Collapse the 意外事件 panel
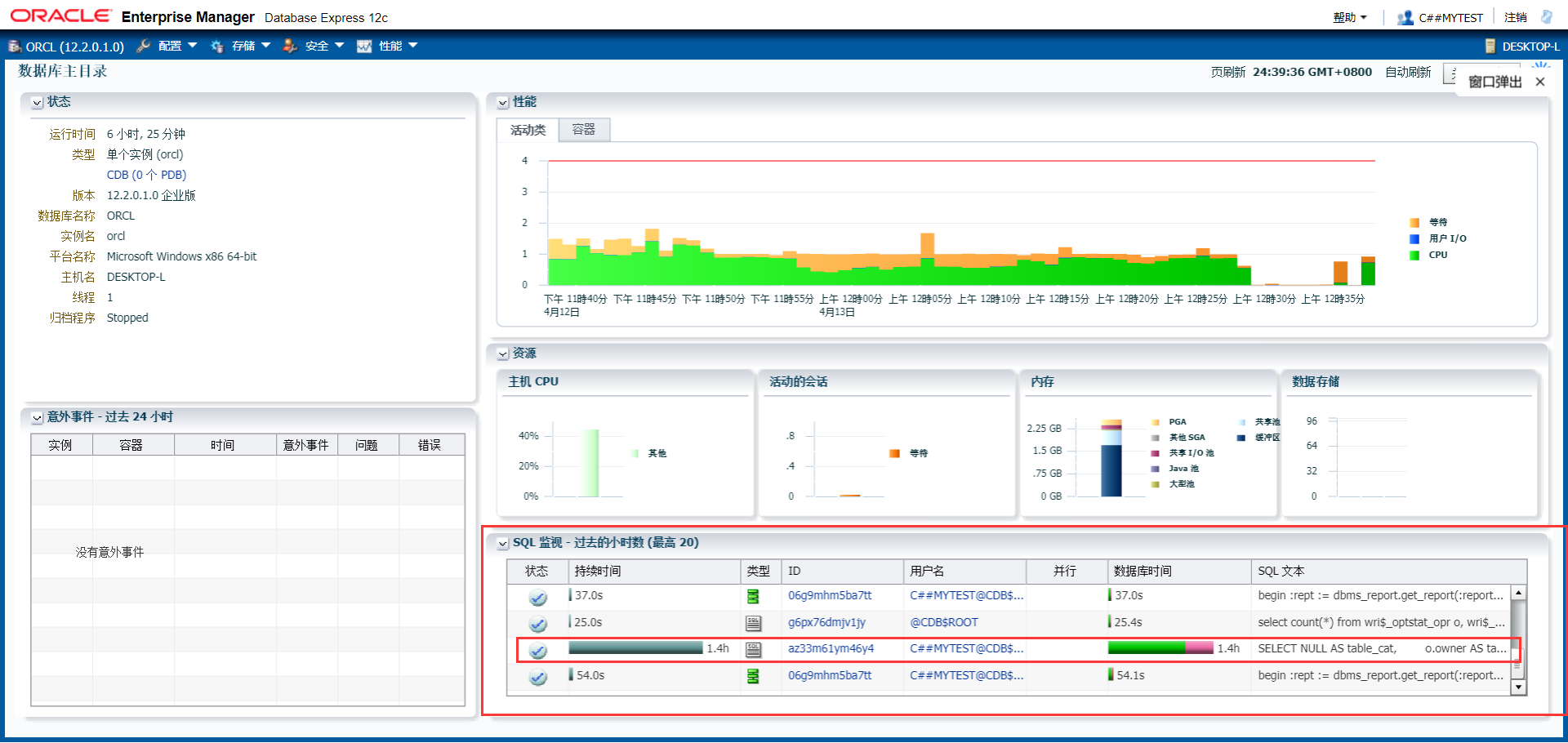Viewport: 1568px width, 743px height. click(36, 417)
